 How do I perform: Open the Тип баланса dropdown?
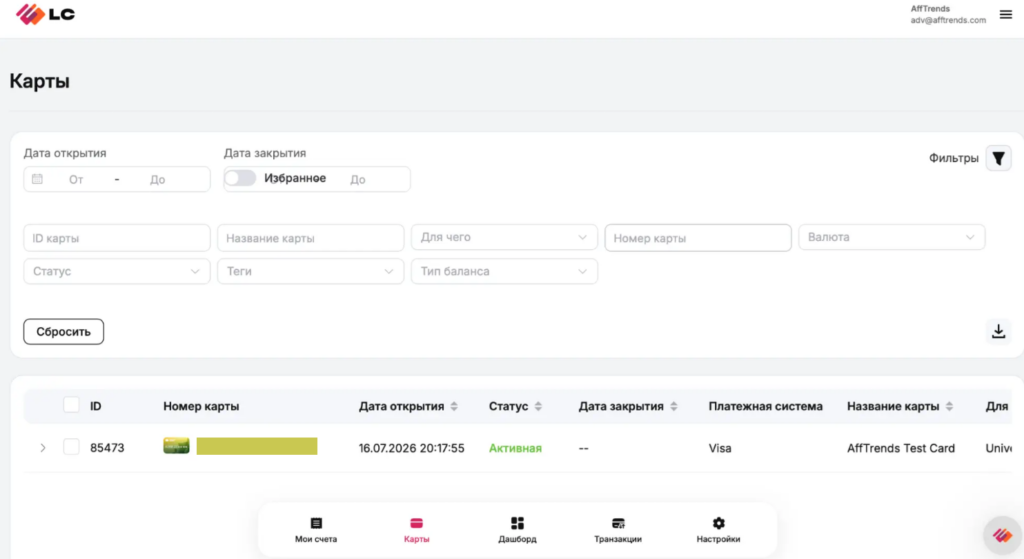point(504,271)
